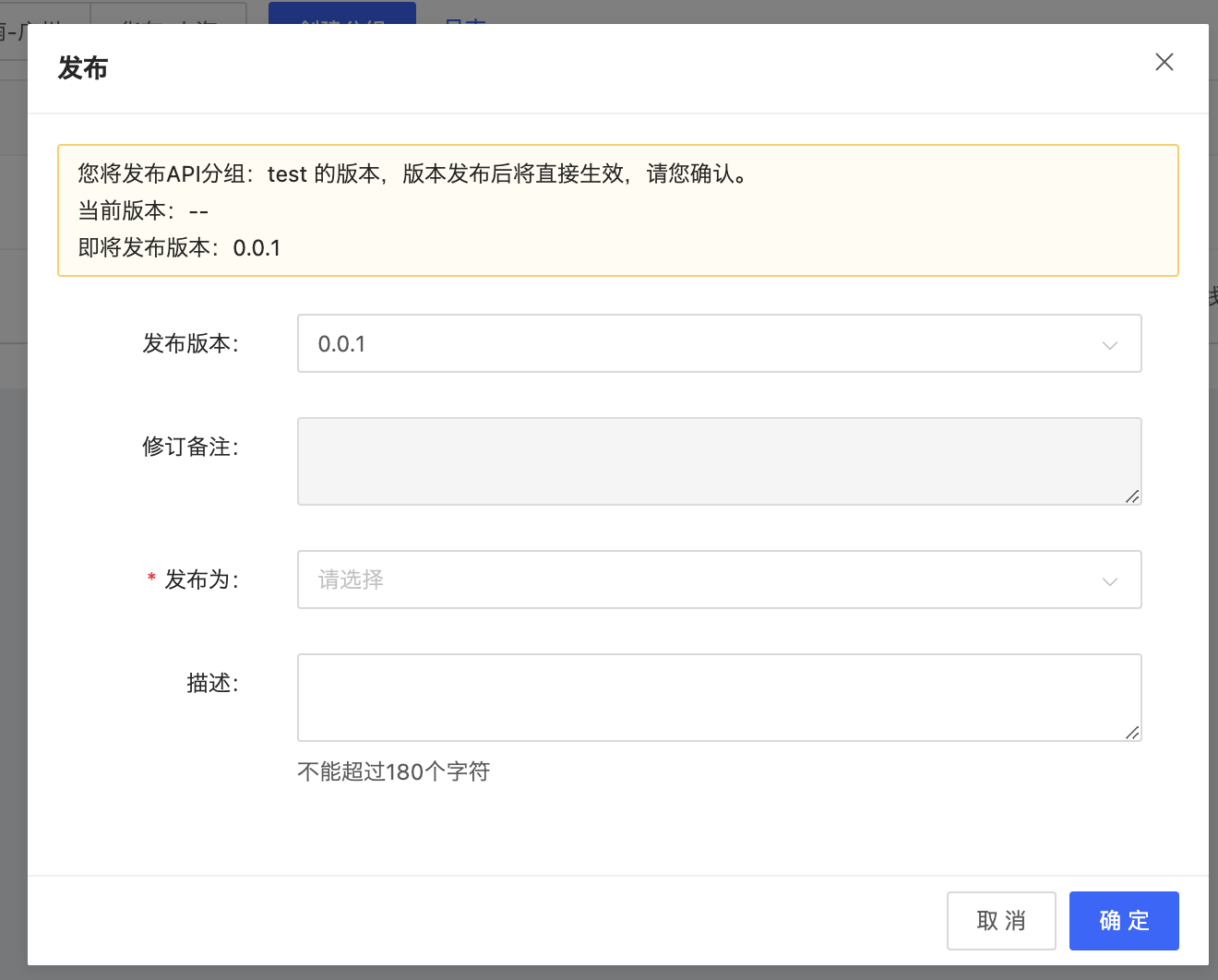Click the 描述 field label
The width and height of the screenshot is (1218, 980).
coord(212,683)
